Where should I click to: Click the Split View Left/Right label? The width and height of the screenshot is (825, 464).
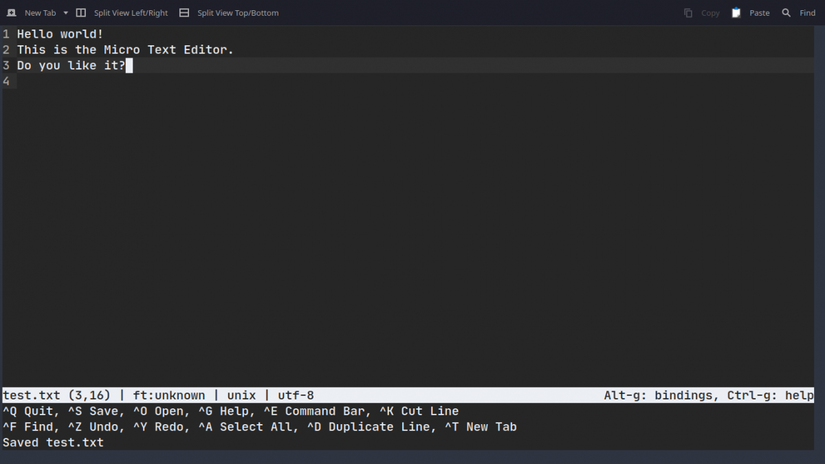tap(130, 13)
